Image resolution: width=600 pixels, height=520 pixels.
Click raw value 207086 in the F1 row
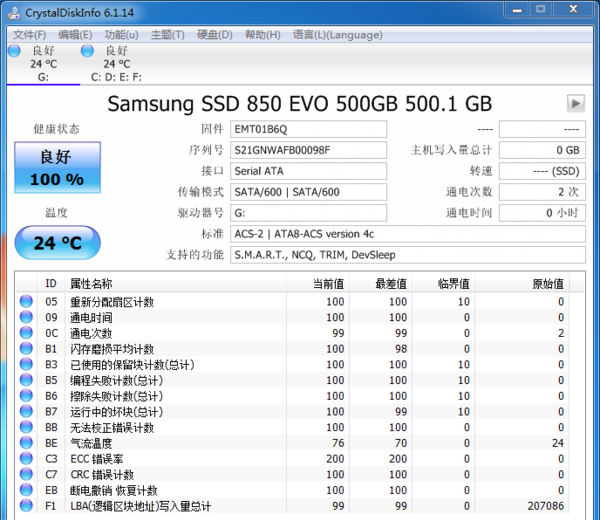pos(546,506)
